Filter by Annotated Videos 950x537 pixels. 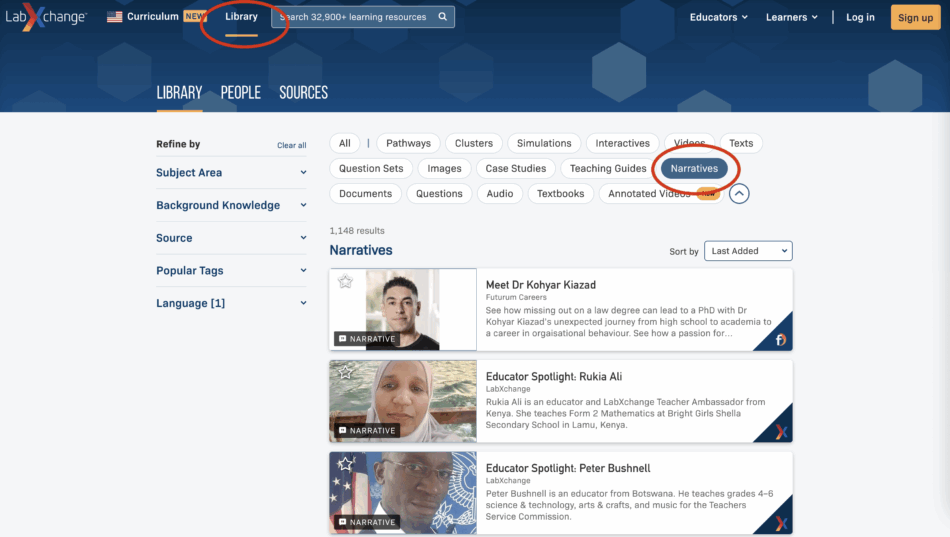pyautogui.click(x=662, y=194)
